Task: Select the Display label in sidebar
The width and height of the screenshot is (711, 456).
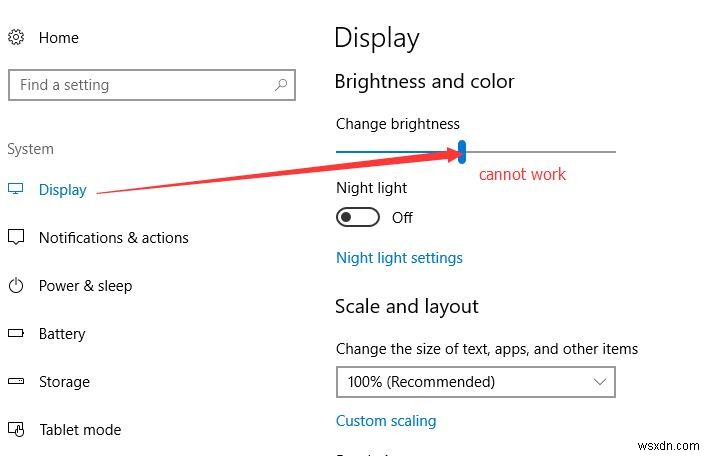Action: tap(63, 190)
